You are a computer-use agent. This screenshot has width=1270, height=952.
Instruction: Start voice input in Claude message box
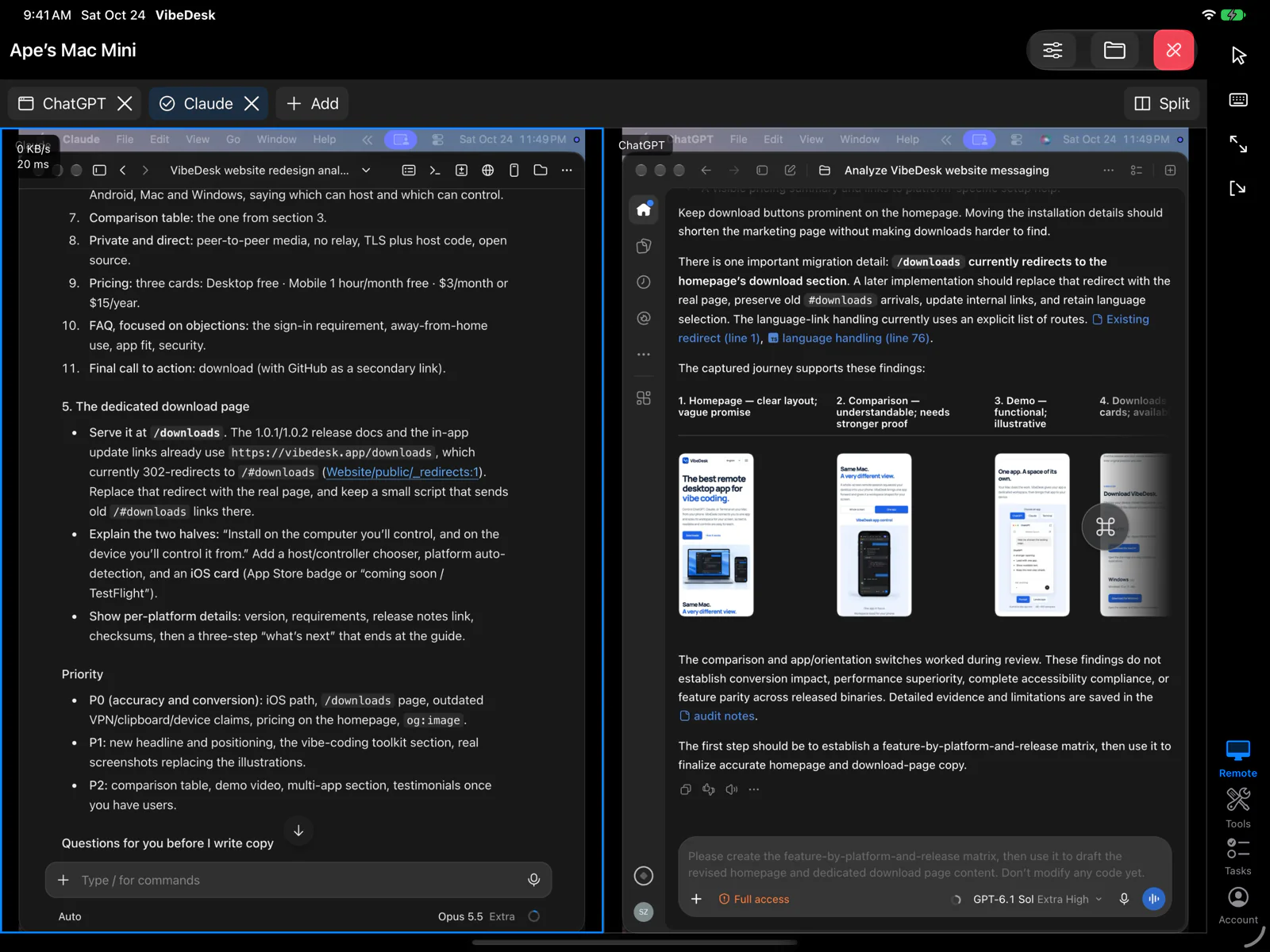coord(533,880)
